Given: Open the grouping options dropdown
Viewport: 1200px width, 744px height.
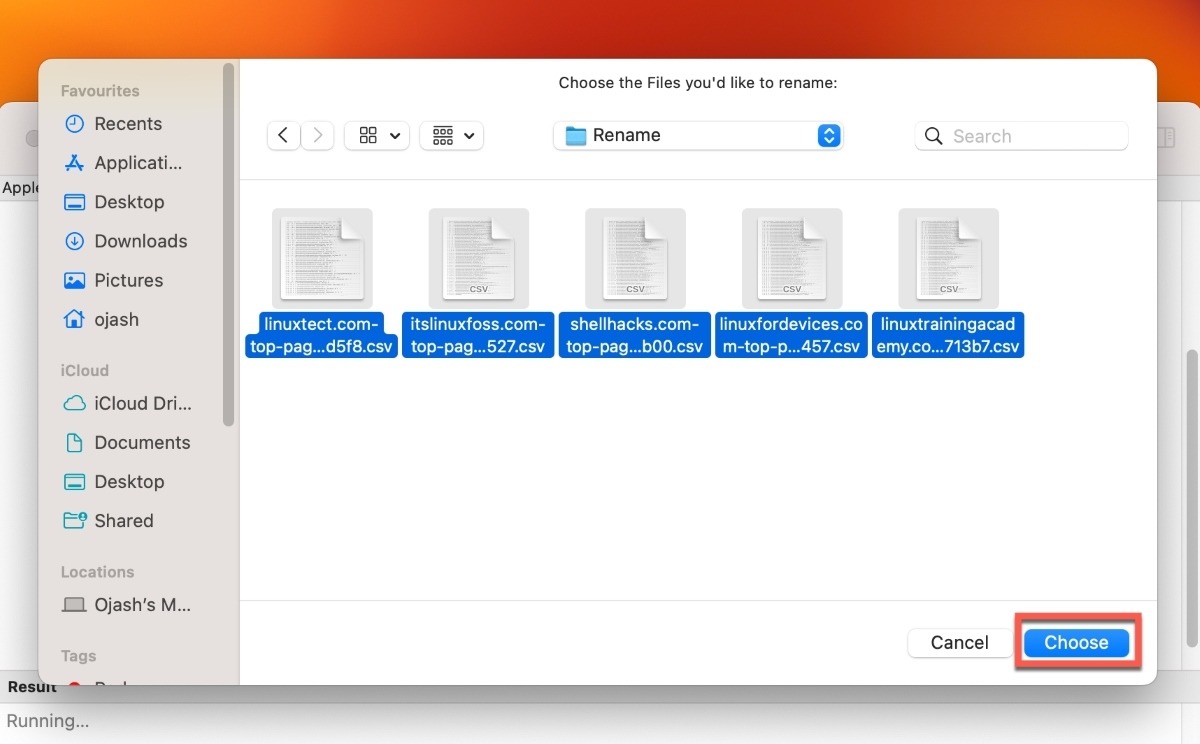Looking at the screenshot, I should coord(451,134).
